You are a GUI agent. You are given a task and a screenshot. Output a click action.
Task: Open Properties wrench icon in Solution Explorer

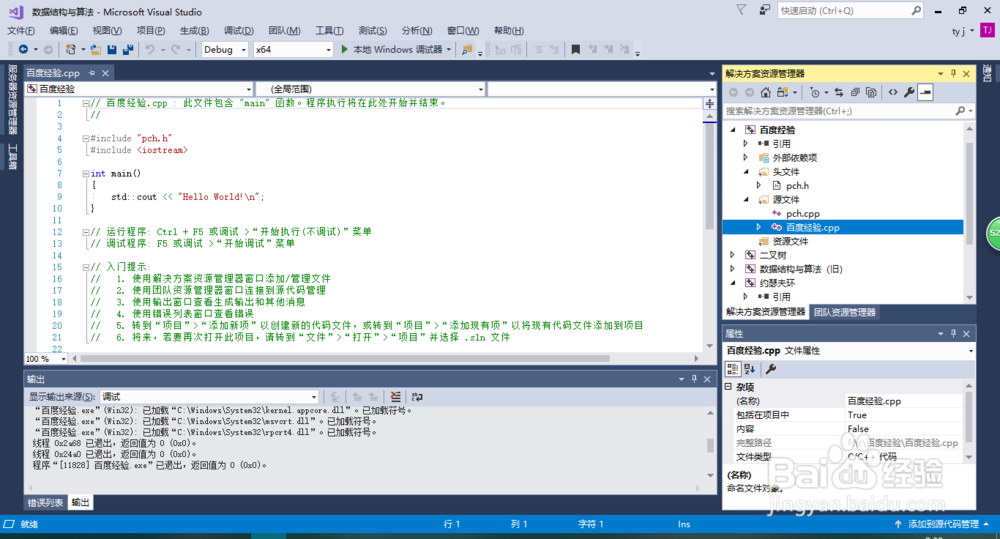(909, 92)
